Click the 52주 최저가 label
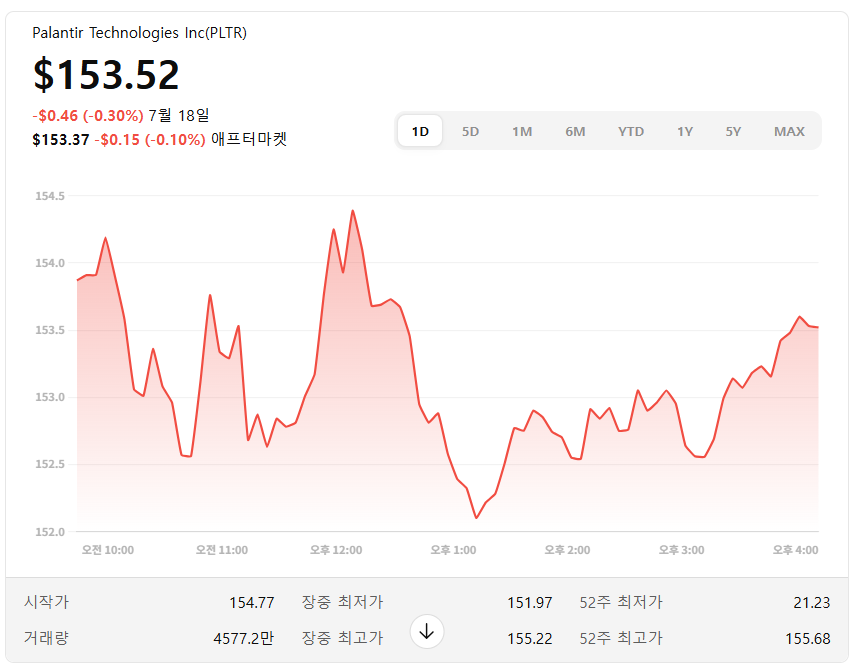This screenshot has width=854, height=667. (621, 602)
